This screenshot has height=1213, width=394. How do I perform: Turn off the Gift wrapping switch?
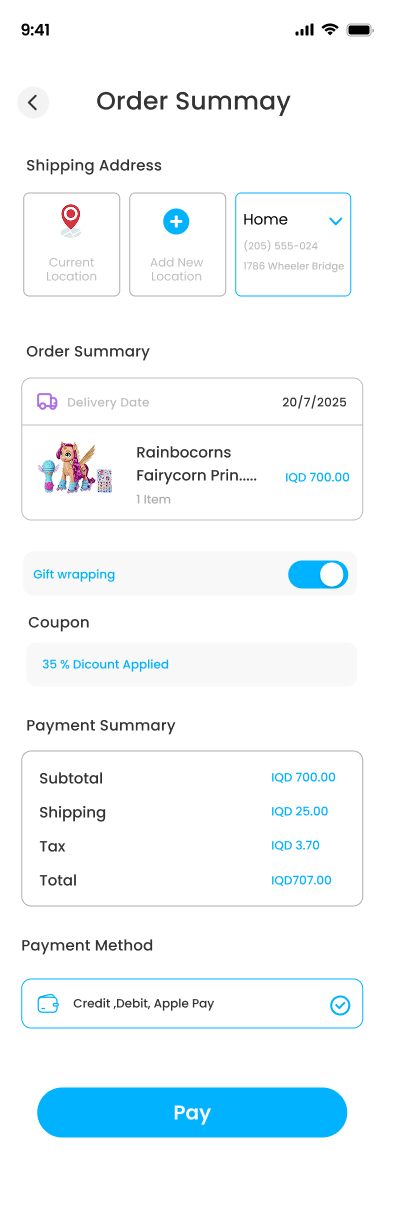coord(318,574)
